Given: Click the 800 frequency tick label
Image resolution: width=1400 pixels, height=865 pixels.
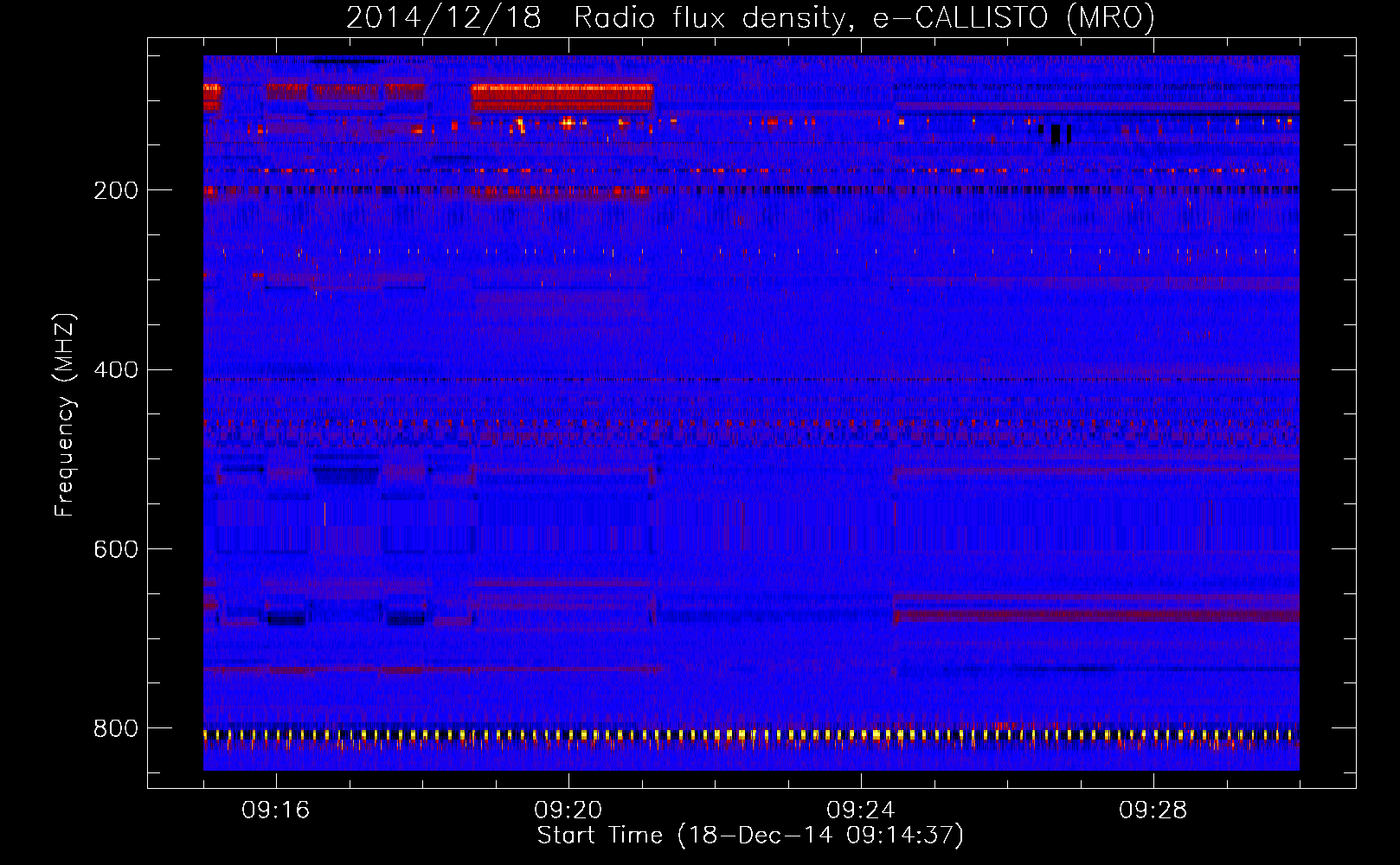Looking at the screenshot, I should click(x=116, y=729).
